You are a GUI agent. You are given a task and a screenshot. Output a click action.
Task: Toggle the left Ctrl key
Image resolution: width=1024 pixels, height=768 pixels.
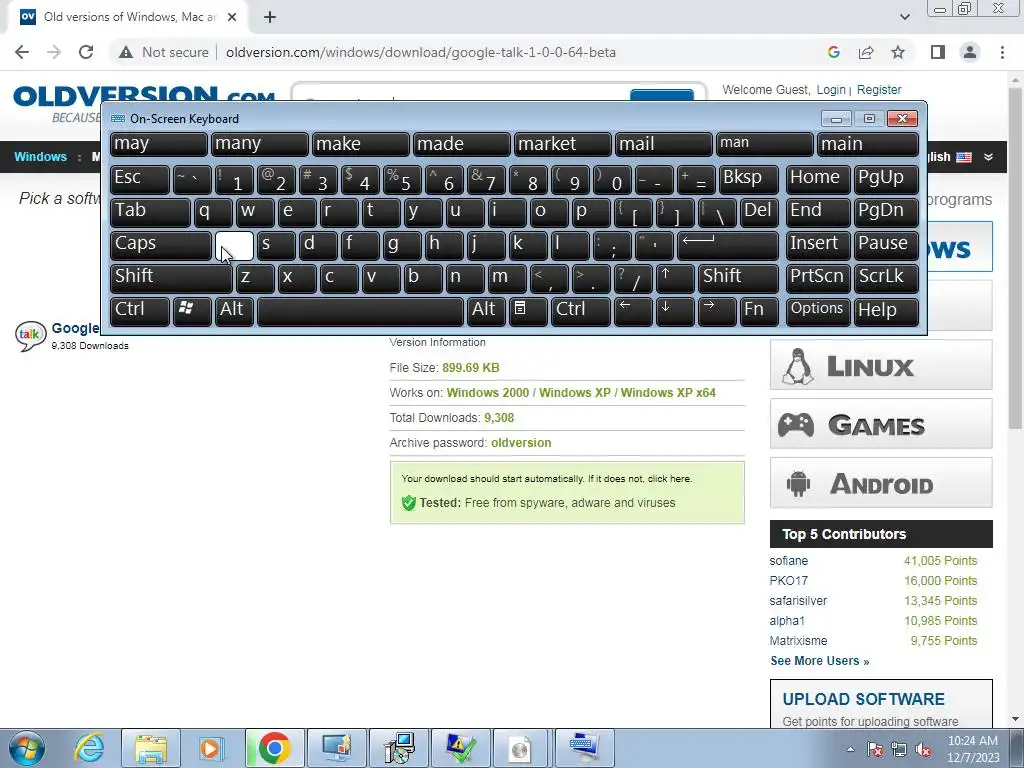[140, 310]
